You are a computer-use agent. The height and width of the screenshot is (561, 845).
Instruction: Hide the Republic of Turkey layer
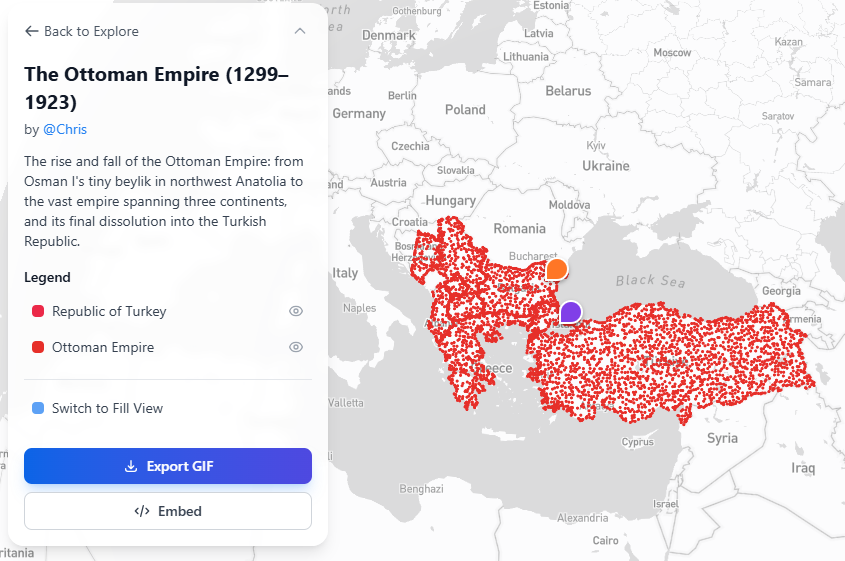(x=296, y=311)
